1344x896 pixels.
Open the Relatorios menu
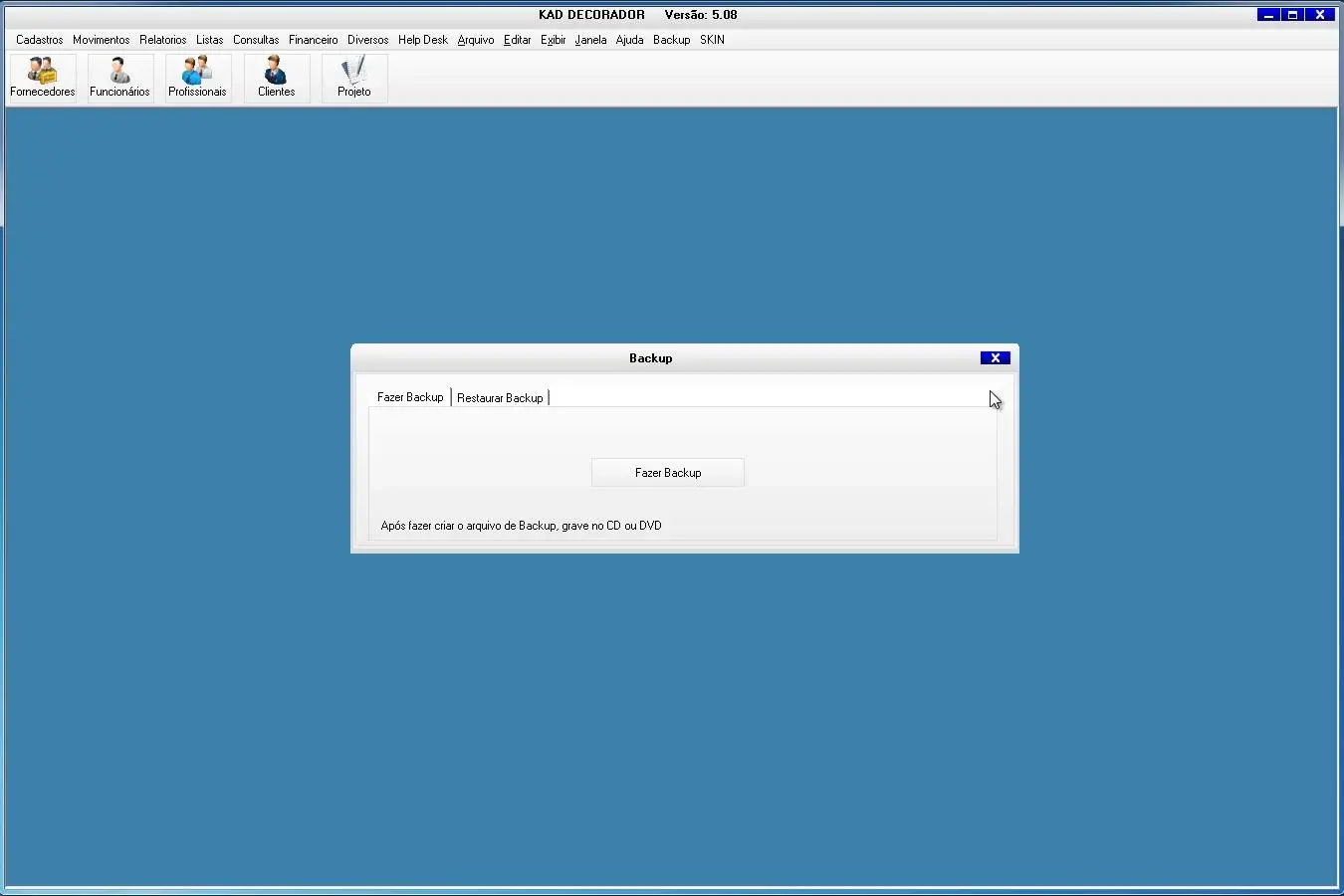point(162,40)
